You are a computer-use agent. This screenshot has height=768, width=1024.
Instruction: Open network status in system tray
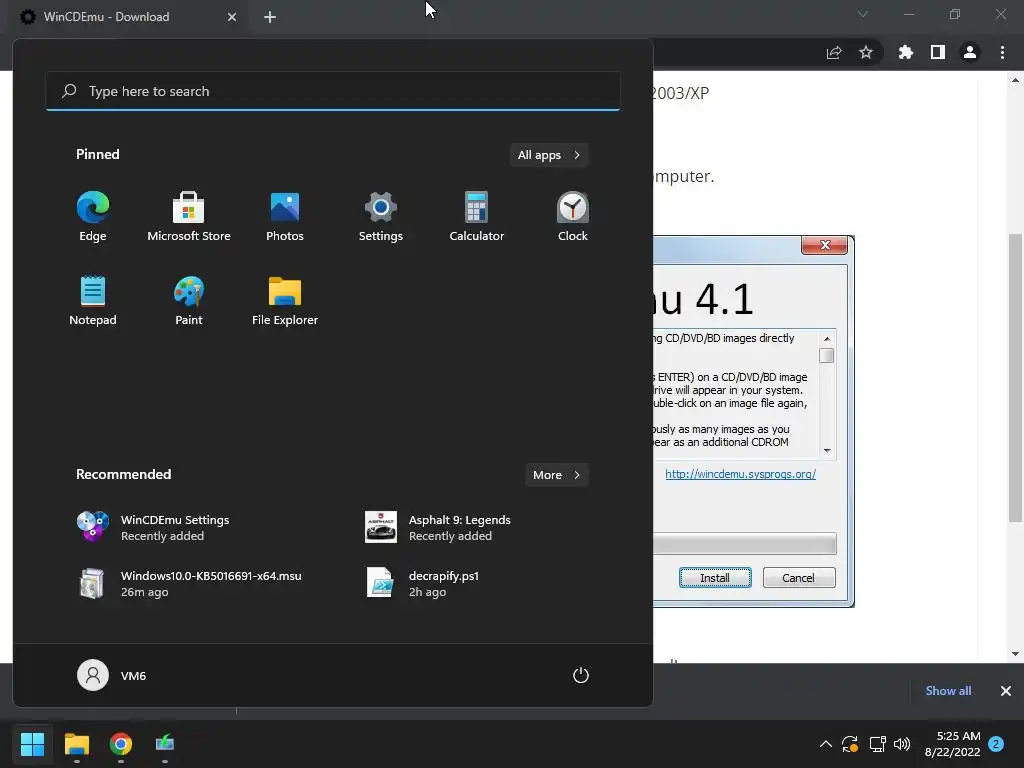coord(877,744)
